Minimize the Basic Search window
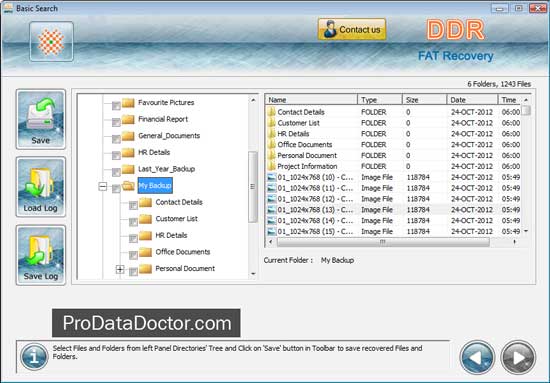This screenshot has height=383, width=550. (500, 8)
